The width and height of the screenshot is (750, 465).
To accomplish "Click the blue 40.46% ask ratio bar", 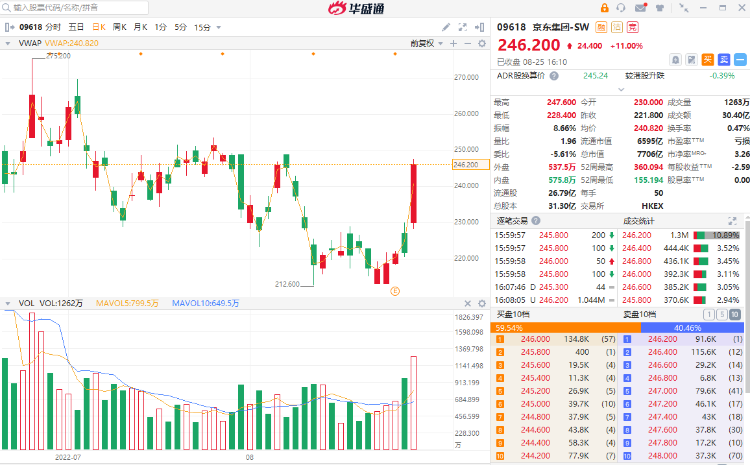I will pyautogui.click(x=692, y=328).
